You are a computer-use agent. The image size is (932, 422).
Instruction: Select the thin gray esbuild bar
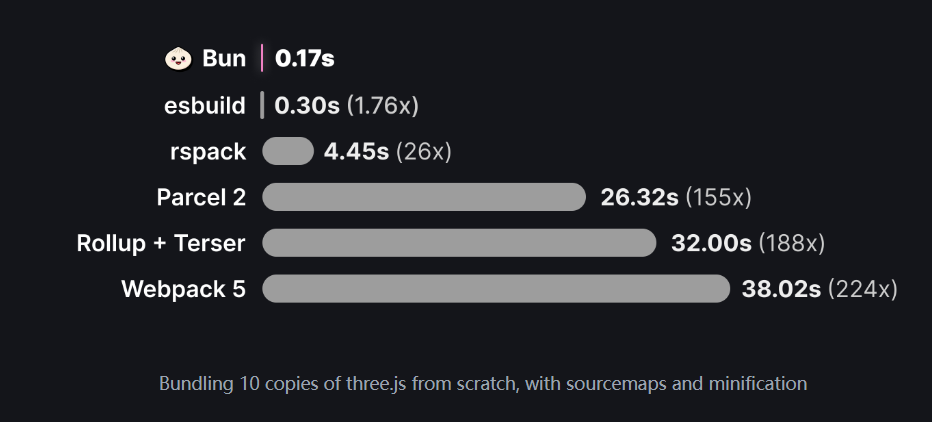[x=262, y=105]
